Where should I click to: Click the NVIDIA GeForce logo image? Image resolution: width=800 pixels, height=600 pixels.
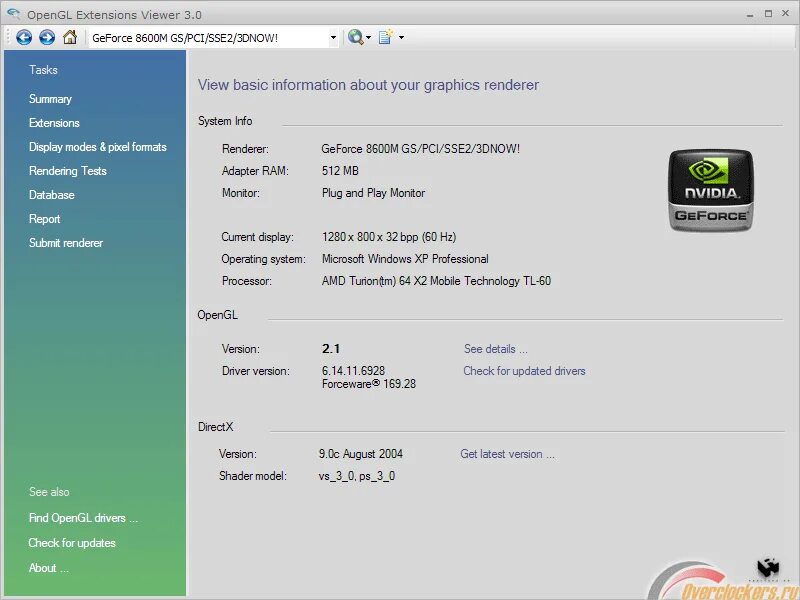710,190
